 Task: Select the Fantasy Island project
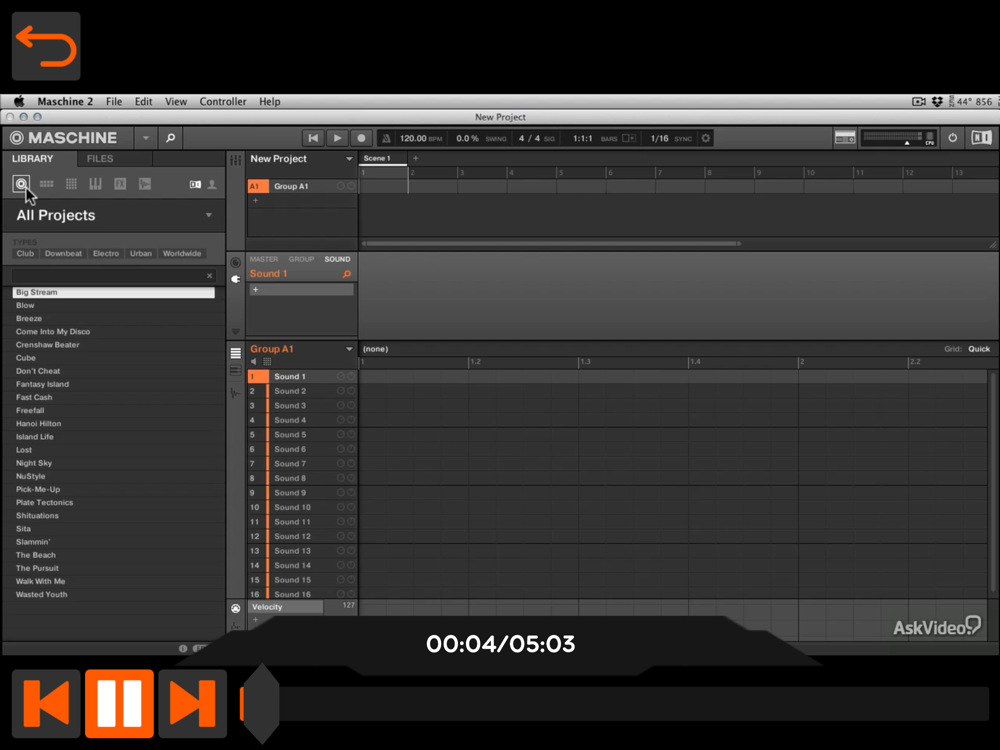point(42,384)
